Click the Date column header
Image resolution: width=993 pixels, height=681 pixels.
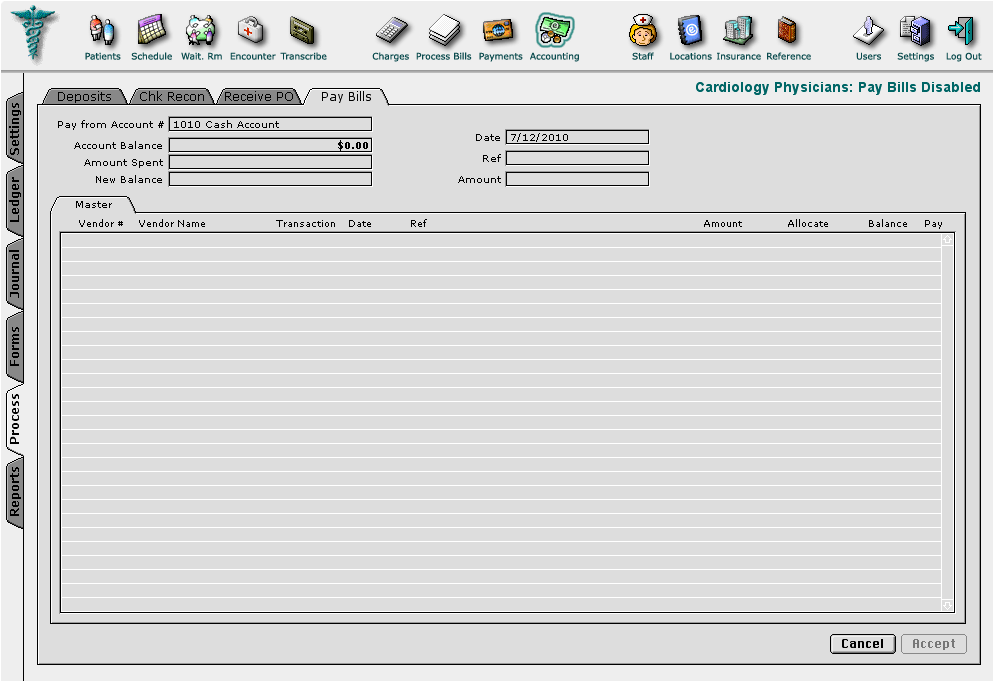pyautogui.click(x=360, y=224)
